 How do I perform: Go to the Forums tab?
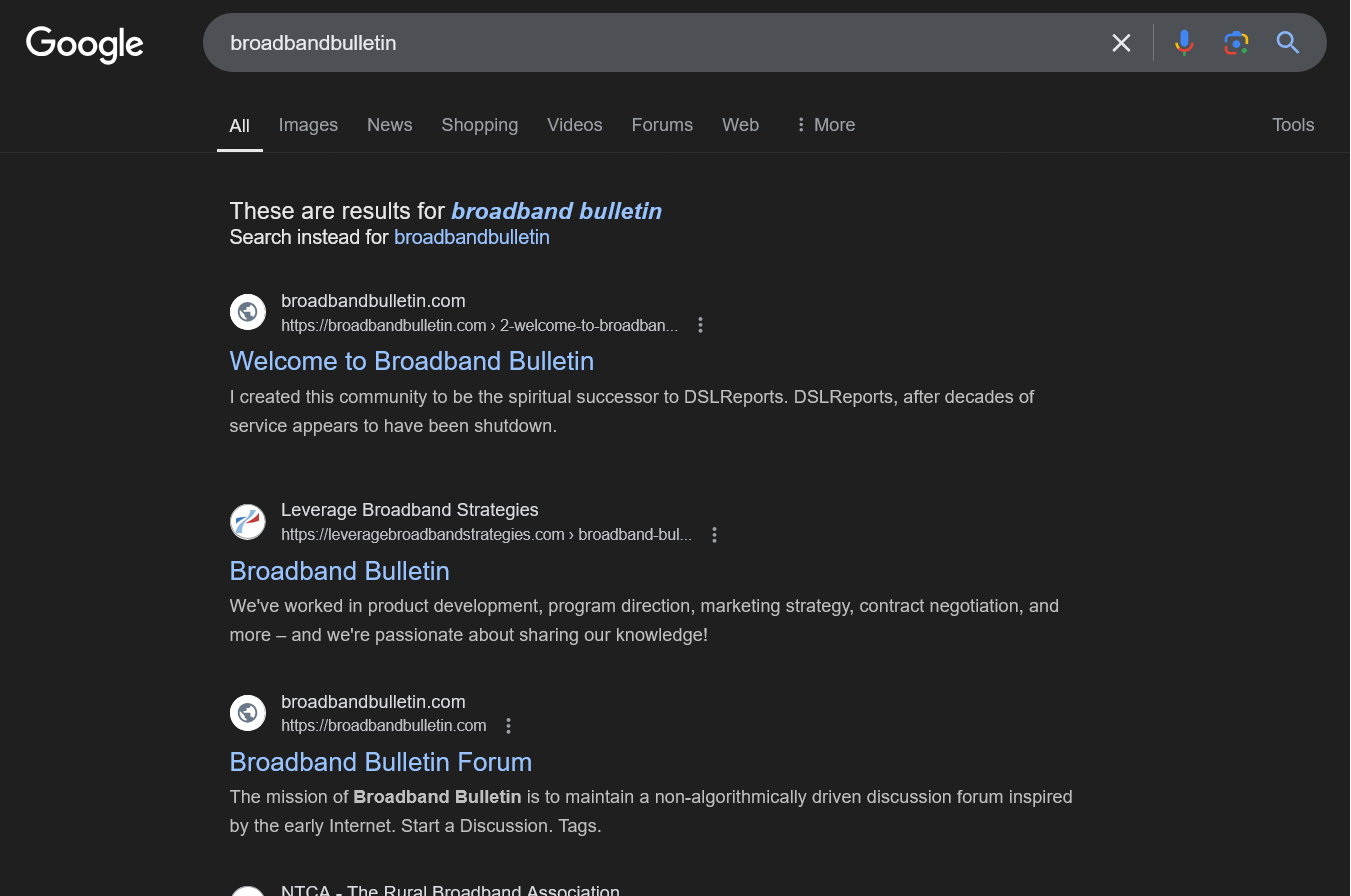[662, 125]
